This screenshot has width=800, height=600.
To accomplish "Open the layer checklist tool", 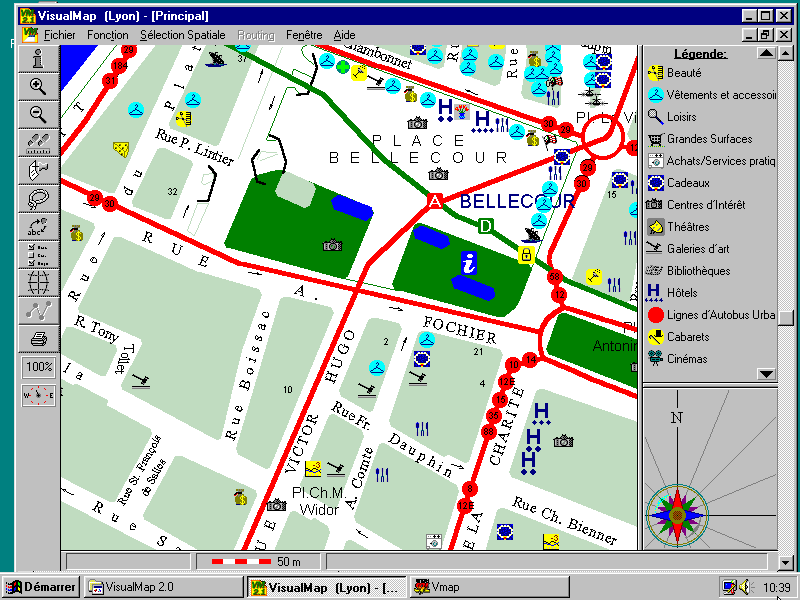I will point(39,255).
